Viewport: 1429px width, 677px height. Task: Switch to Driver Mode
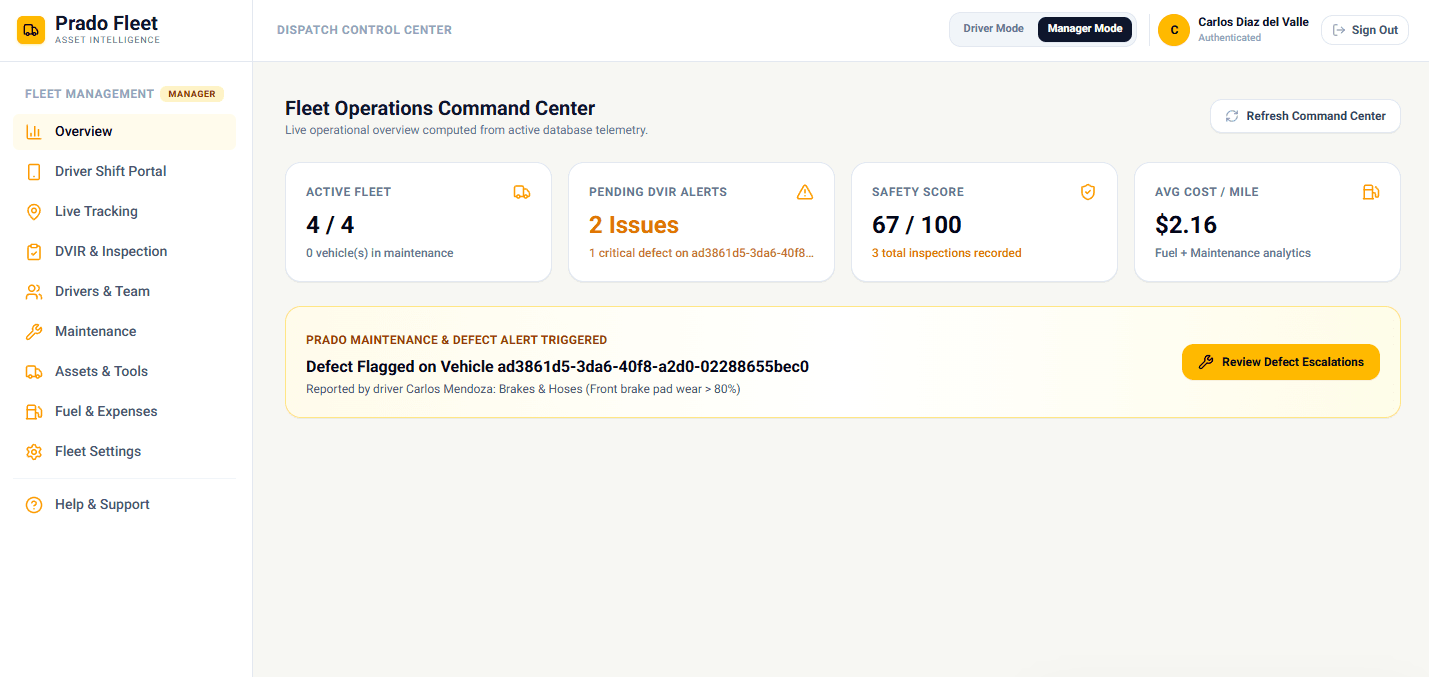click(993, 29)
